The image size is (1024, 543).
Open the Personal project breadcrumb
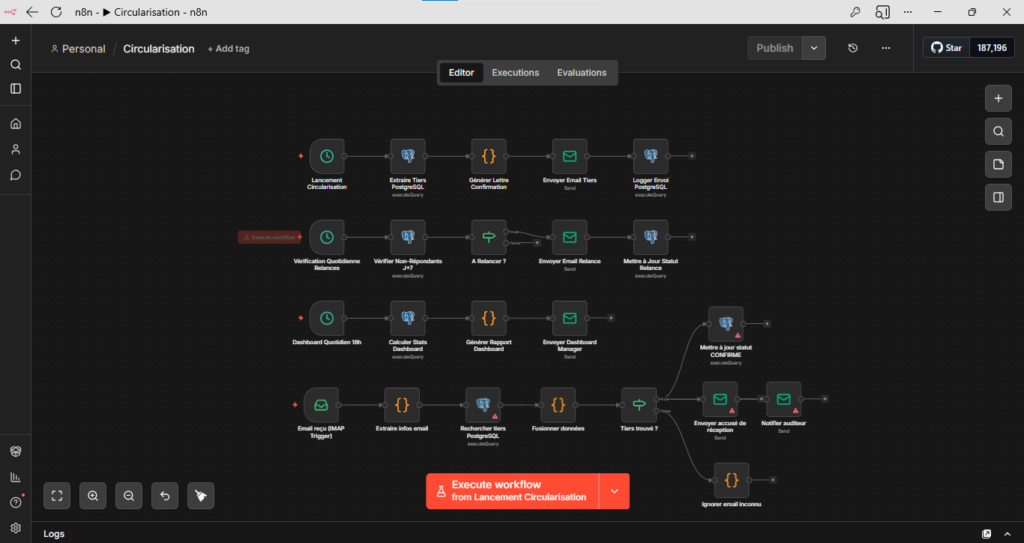[x=78, y=49]
